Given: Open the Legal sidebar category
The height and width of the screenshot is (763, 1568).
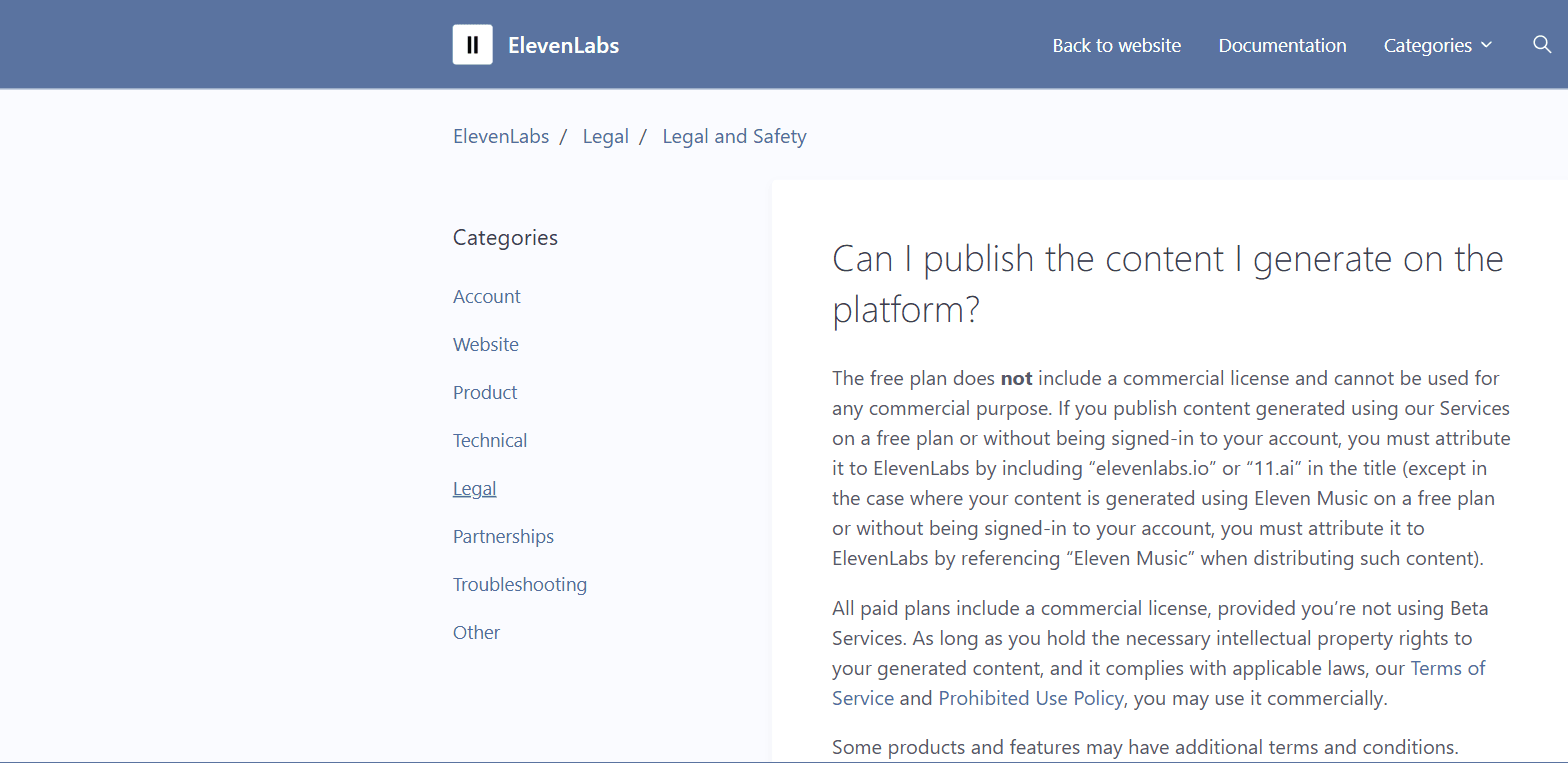Looking at the screenshot, I should (x=475, y=489).
